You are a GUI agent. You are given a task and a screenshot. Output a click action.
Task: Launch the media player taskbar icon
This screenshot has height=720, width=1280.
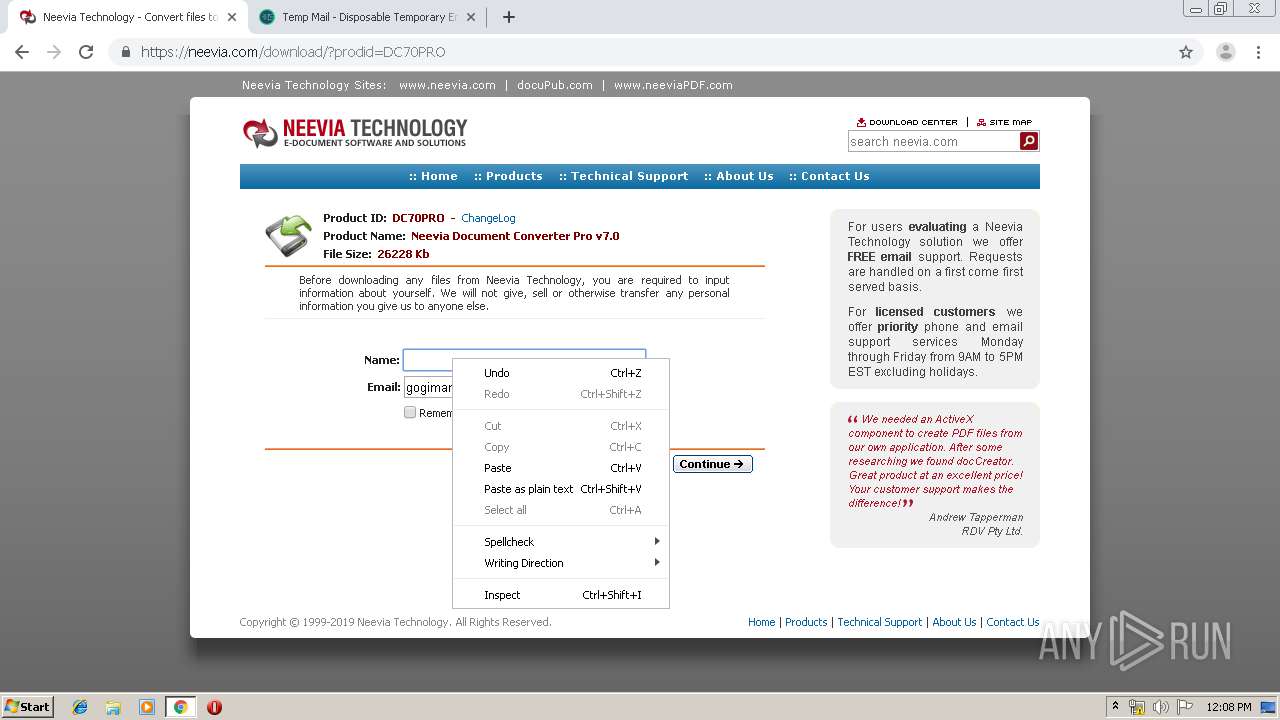point(147,707)
